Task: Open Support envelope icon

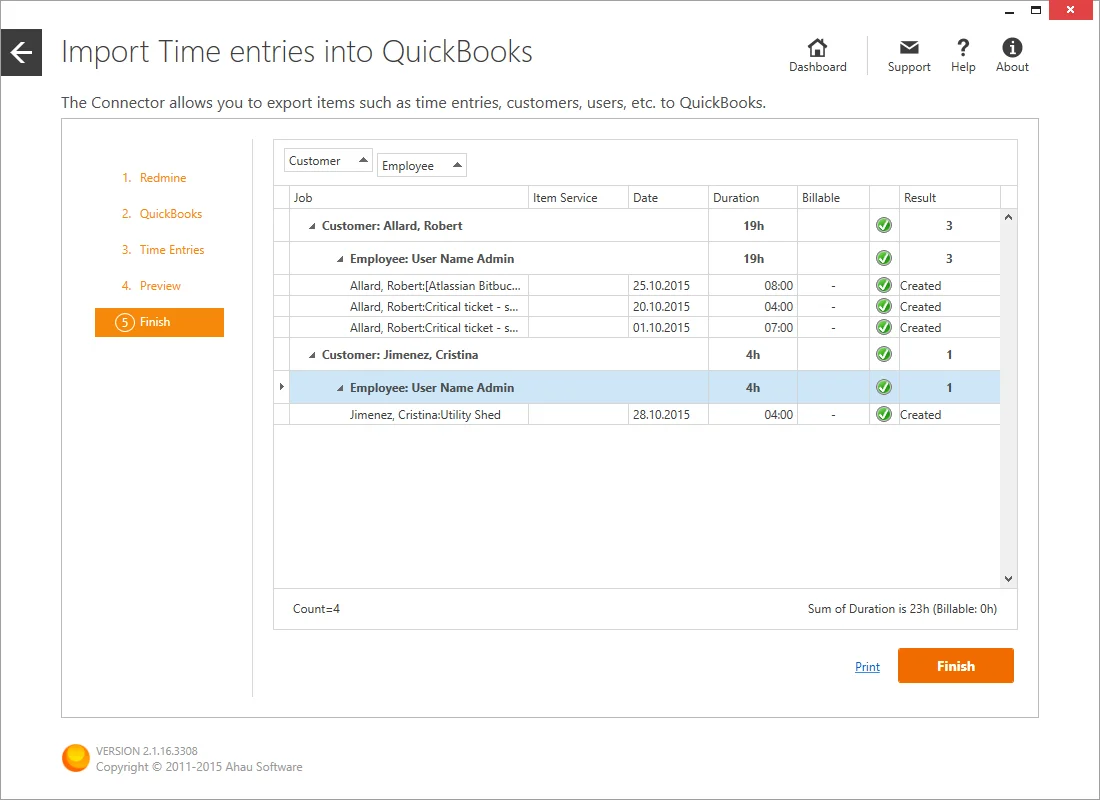Action: coord(909,47)
